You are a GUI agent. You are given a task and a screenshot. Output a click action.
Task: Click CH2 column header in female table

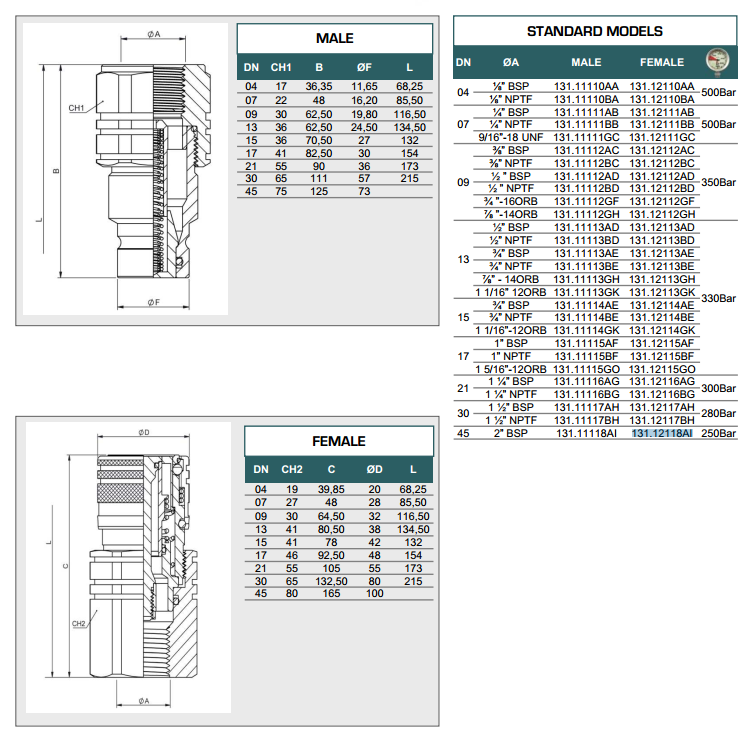tap(292, 469)
